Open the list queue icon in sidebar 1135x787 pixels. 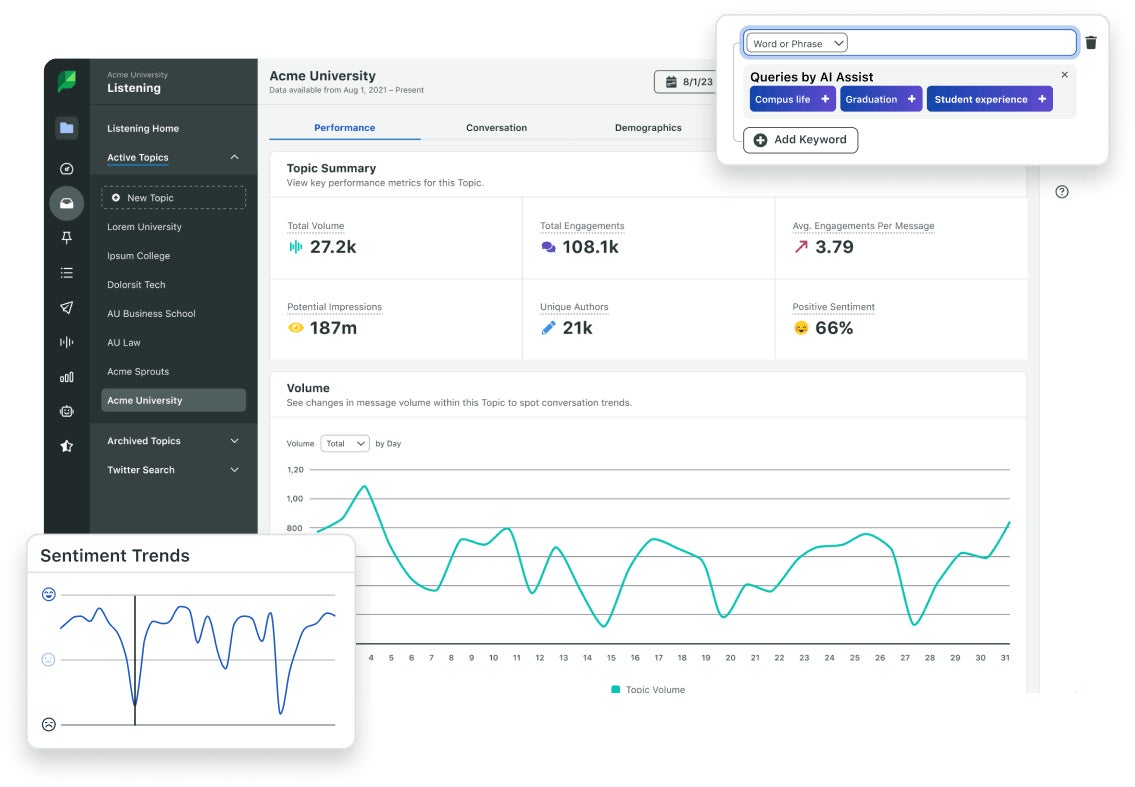65,272
